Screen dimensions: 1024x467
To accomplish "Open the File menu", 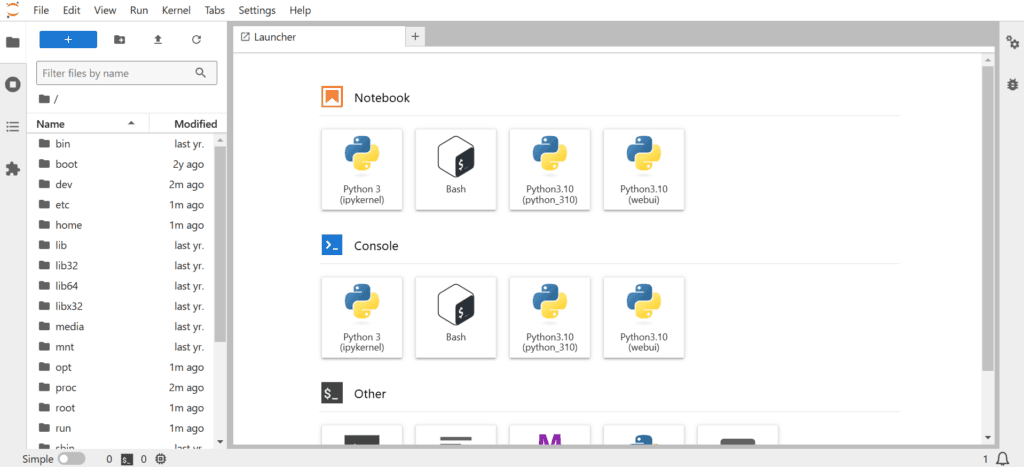I will (x=40, y=10).
